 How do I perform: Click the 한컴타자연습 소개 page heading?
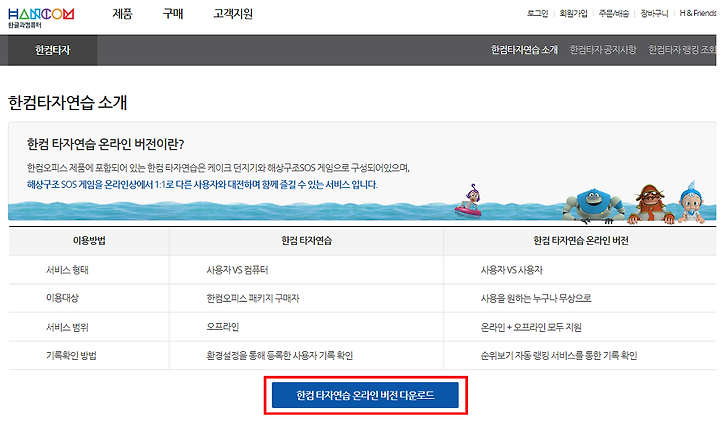click(68, 102)
